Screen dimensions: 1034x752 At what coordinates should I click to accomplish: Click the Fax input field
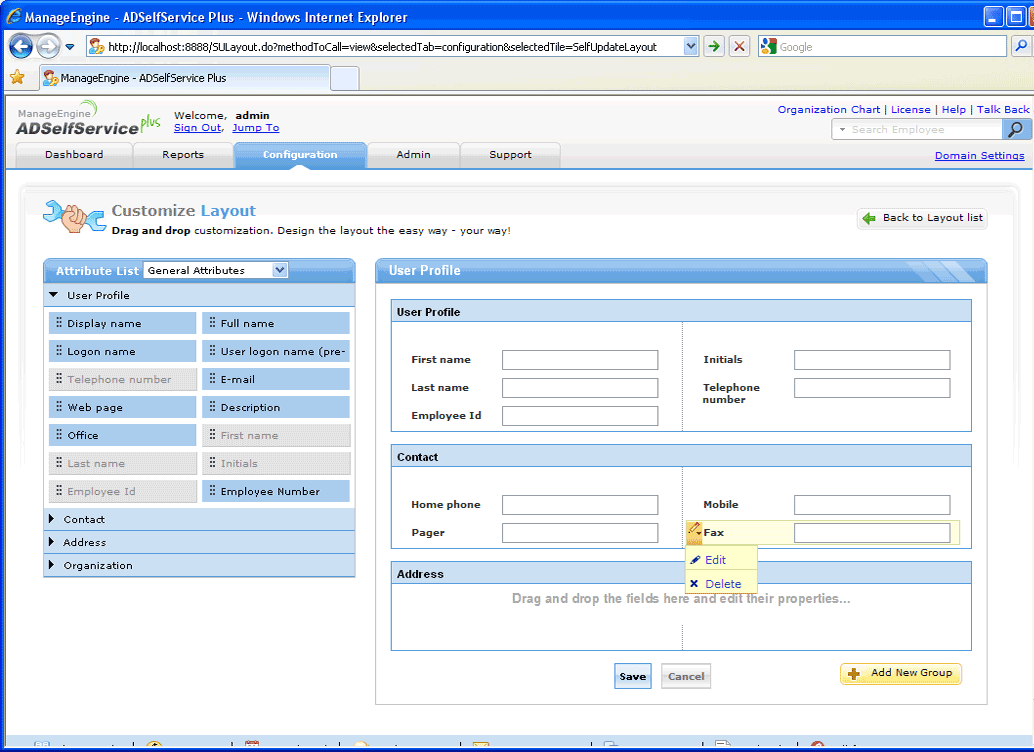[872, 532]
